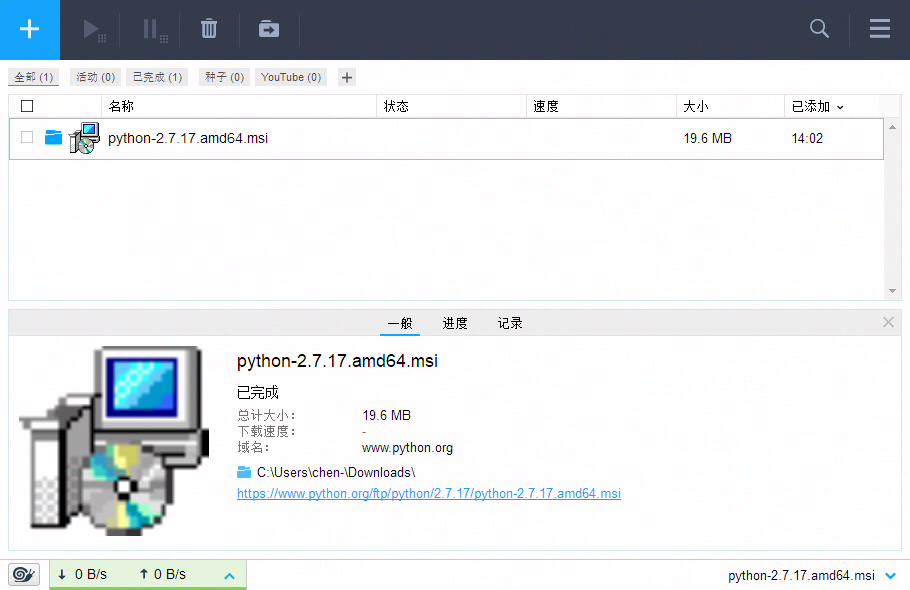Image resolution: width=910 pixels, height=590 pixels.
Task: Click the large installer thumbnail in details
Action: 114,441
